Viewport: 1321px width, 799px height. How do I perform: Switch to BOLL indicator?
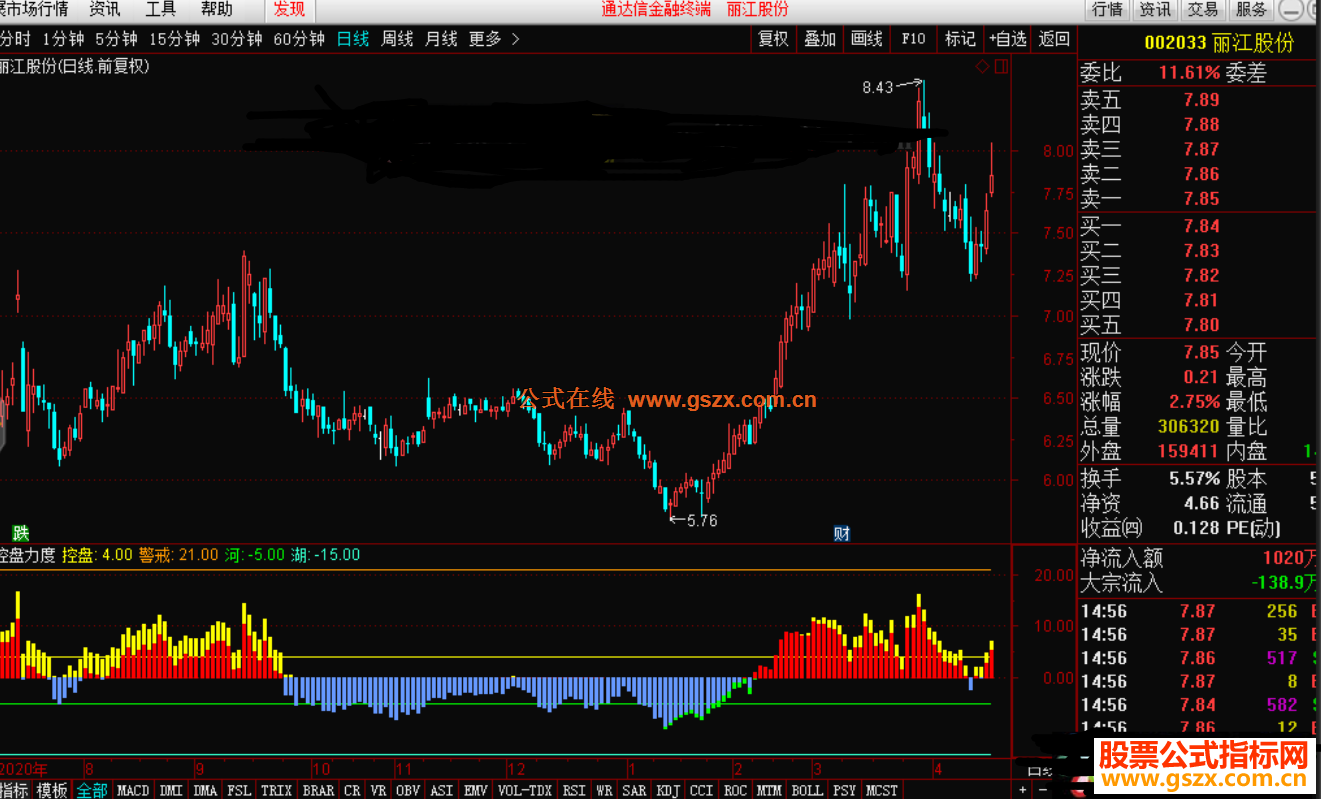(807, 790)
